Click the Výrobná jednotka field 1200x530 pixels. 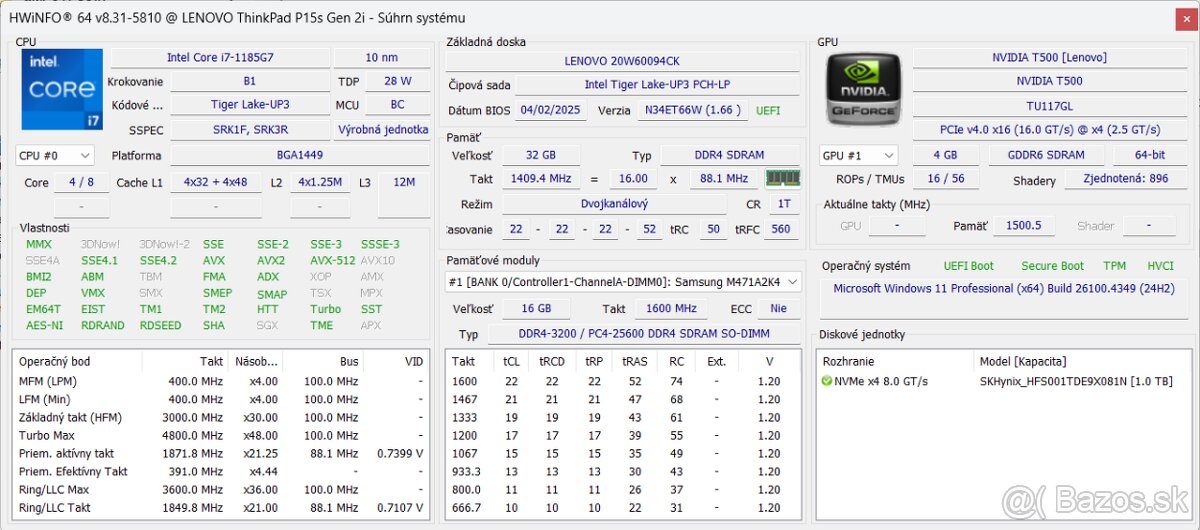(x=381, y=130)
